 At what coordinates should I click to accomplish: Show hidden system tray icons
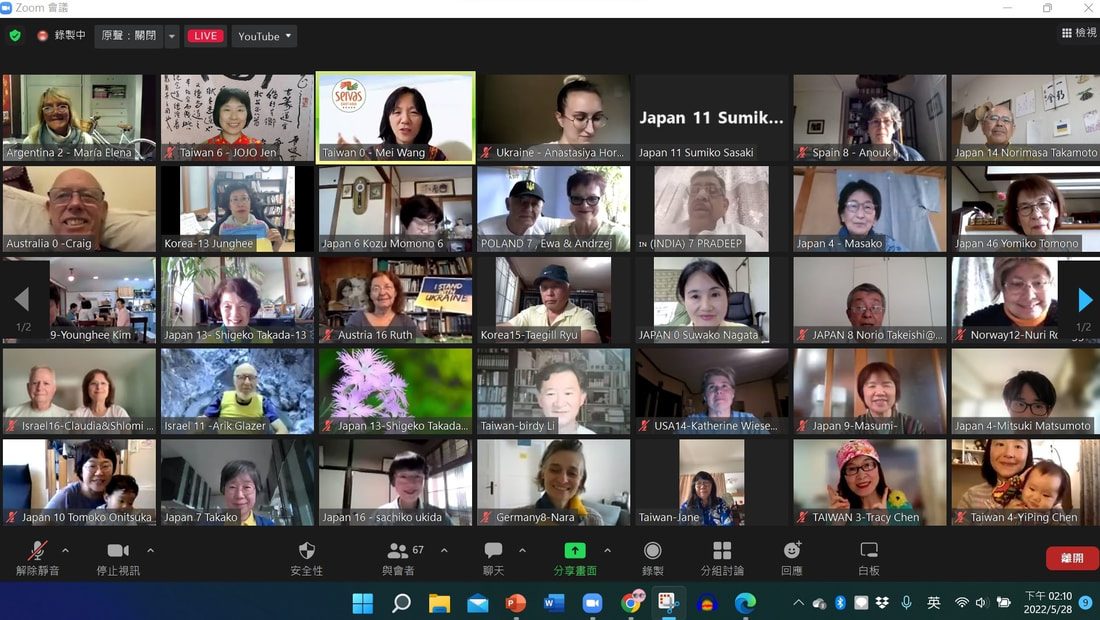click(x=798, y=602)
